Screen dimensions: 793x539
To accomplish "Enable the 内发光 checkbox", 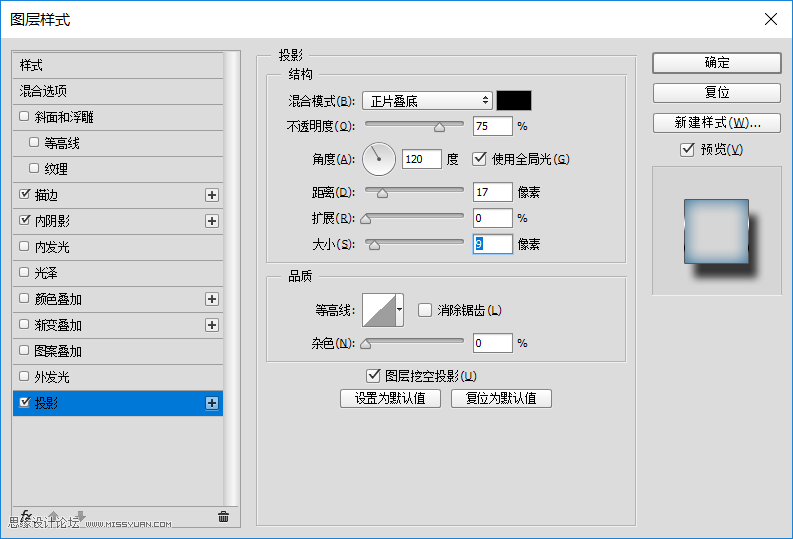I will click(x=24, y=246).
